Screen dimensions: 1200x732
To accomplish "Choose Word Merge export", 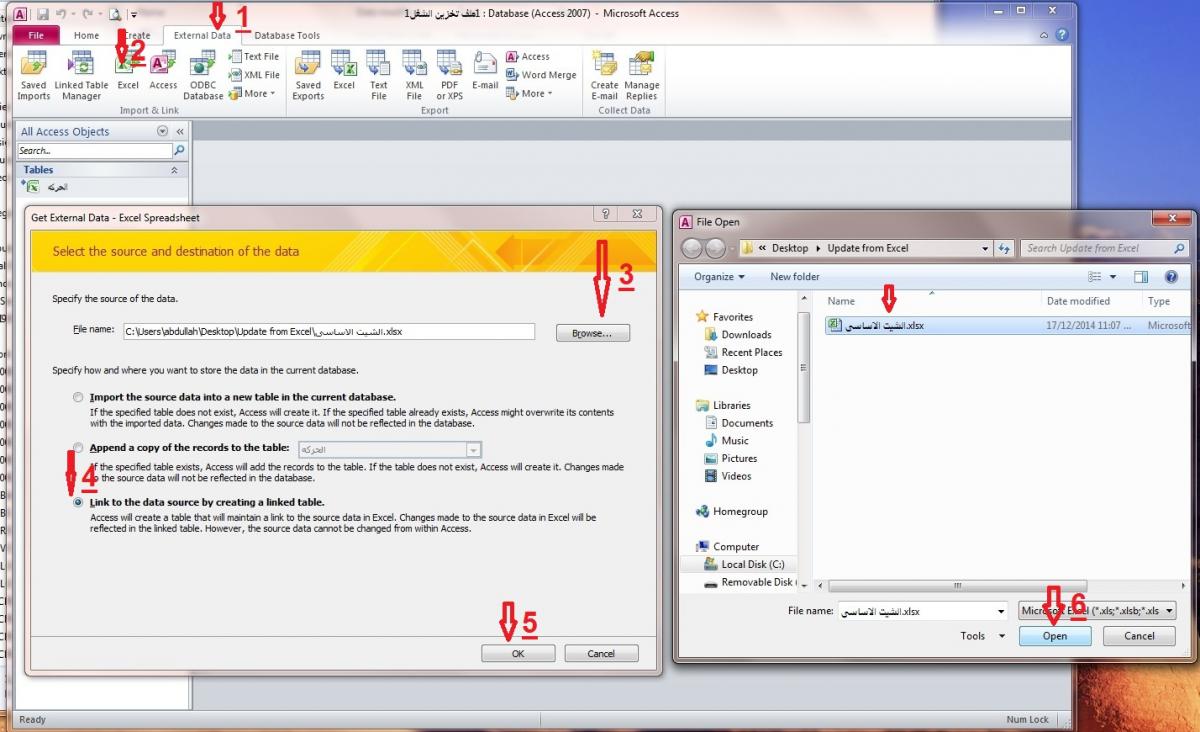I will tap(541, 75).
